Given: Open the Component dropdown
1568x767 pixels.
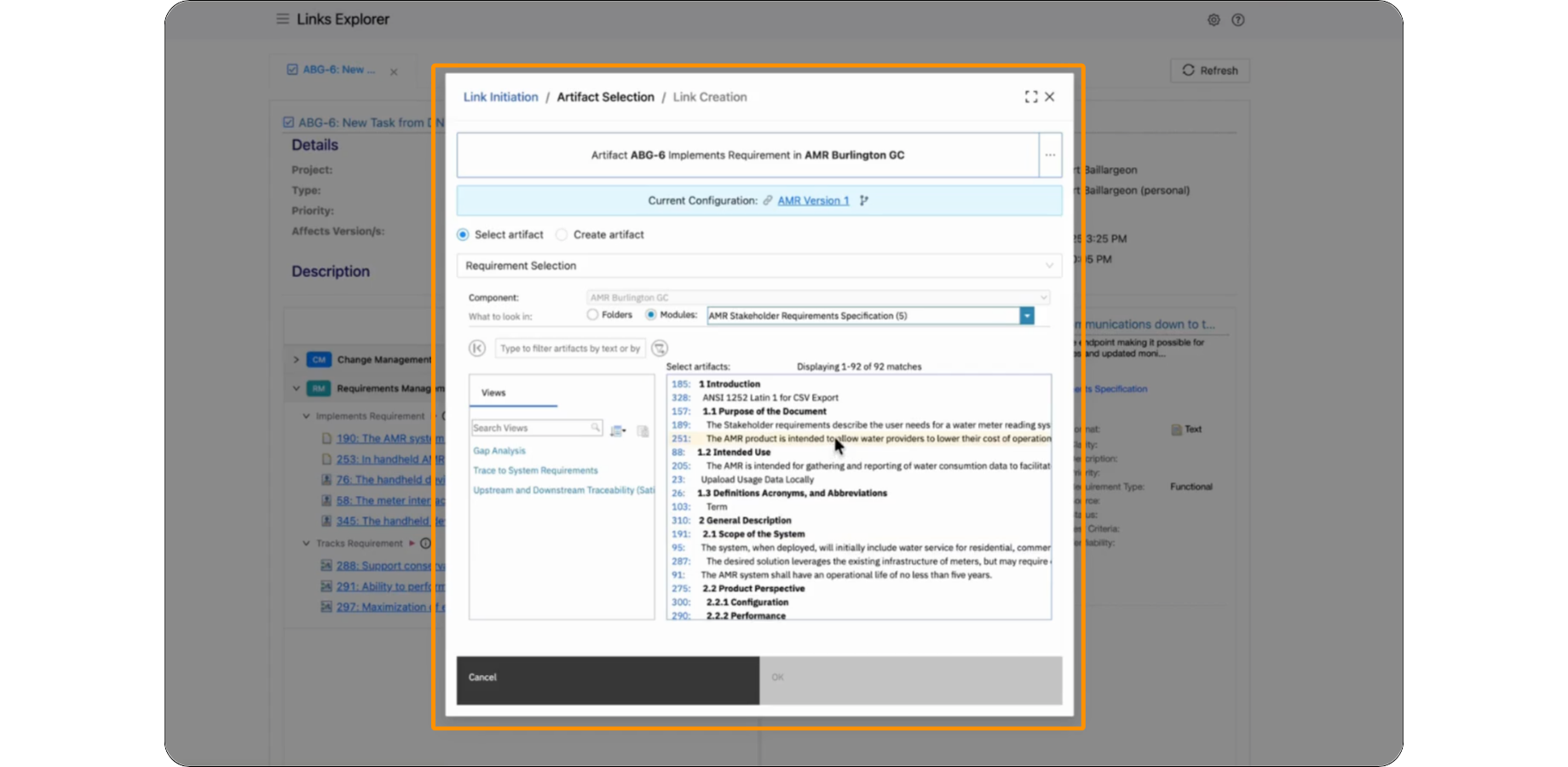Looking at the screenshot, I should [x=818, y=297].
